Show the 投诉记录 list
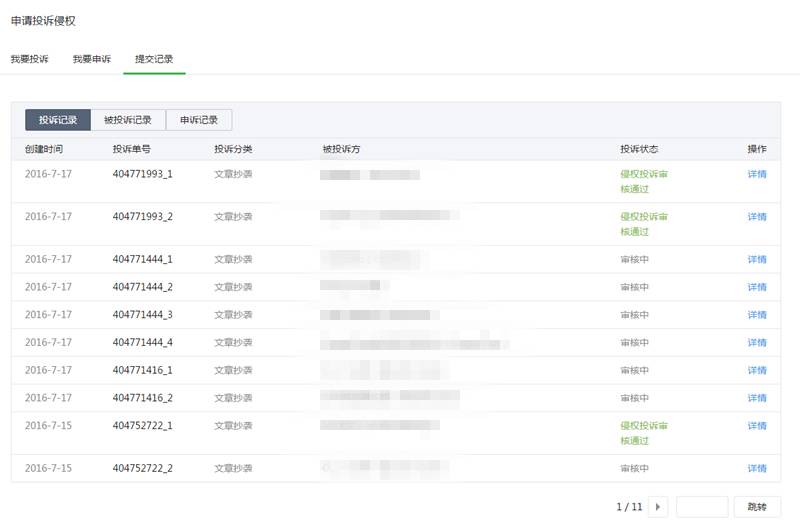Screen dimensions: 800x527 point(58,120)
